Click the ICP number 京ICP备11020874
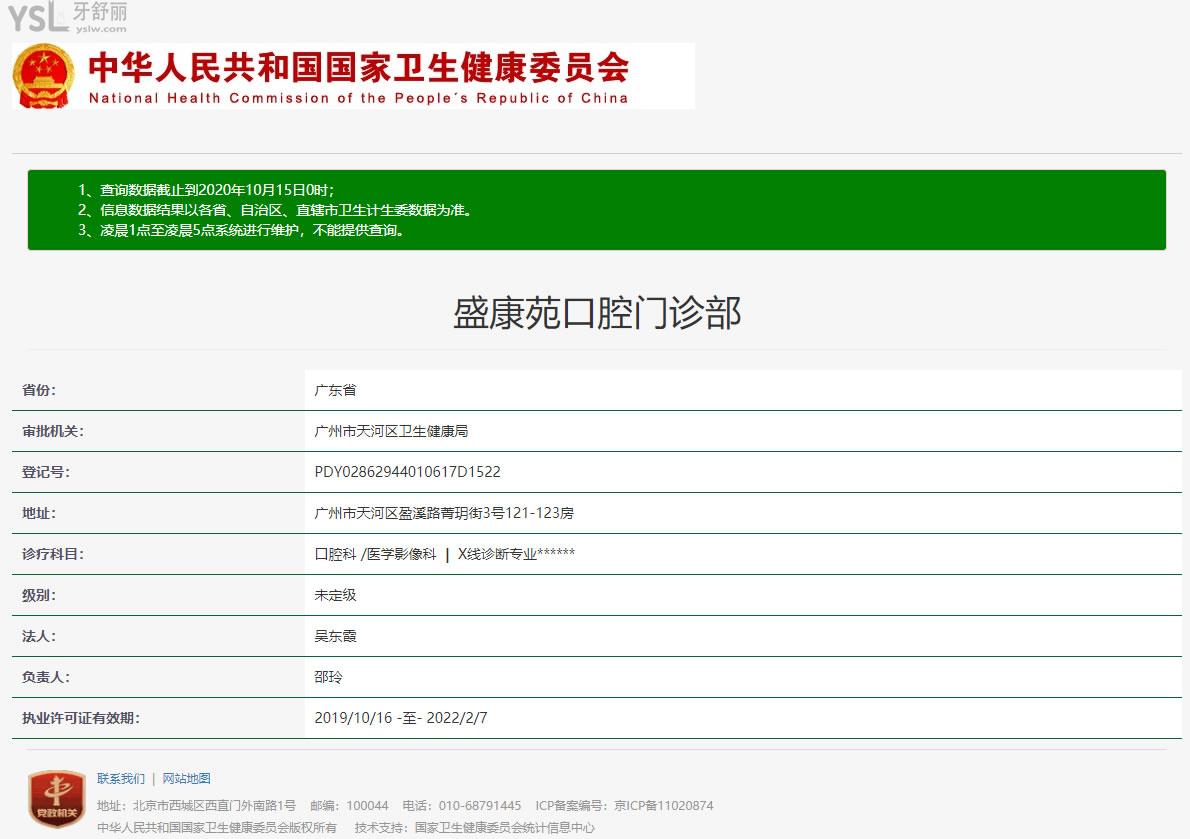1190x839 pixels. pyautogui.click(x=663, y=806)
